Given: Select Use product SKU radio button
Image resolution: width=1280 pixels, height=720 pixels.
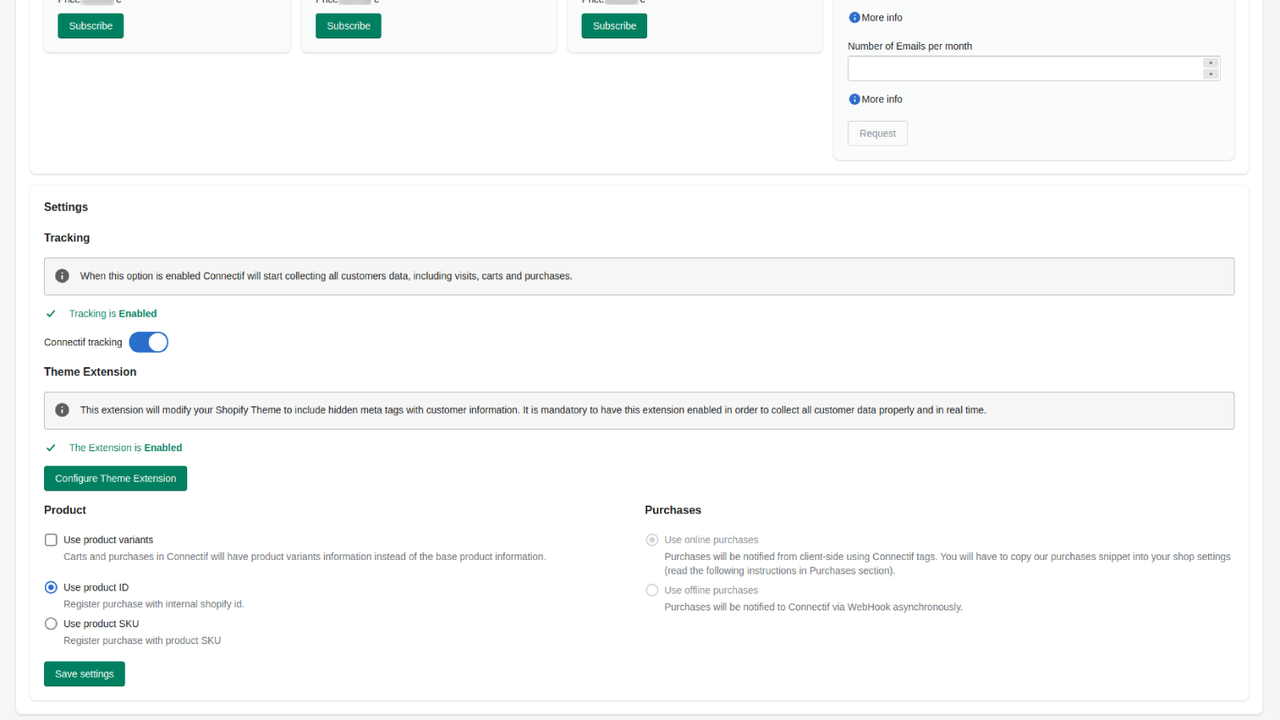Looking at the screenshot, I should 51,624.
